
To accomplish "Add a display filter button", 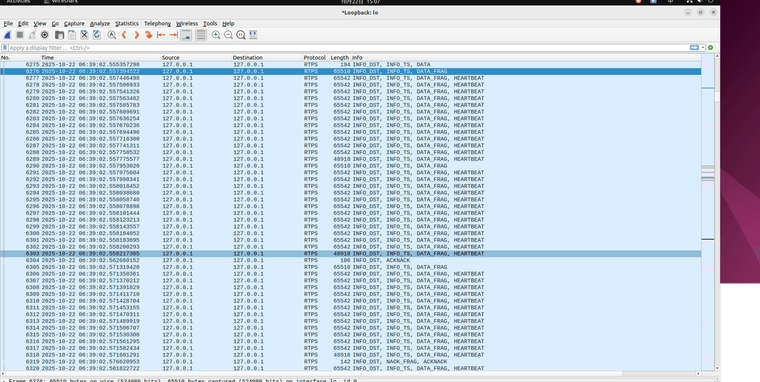I will [711, 48].
